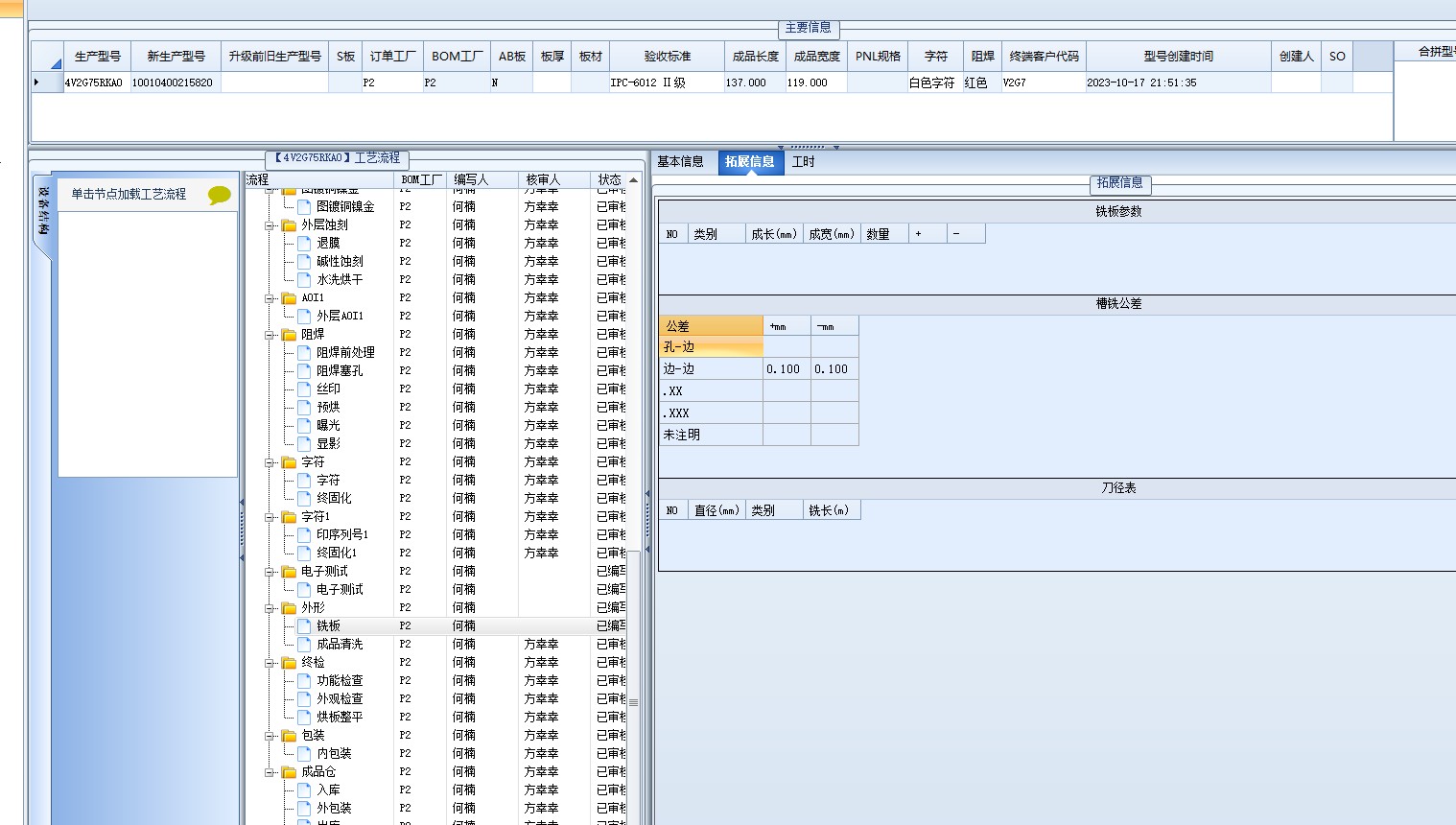Image resolution: width=1456 pixels, height=825 pixels.
Task: Collapse the 外形 tree node
Action: pyautogui.click(x=270, y=608)
